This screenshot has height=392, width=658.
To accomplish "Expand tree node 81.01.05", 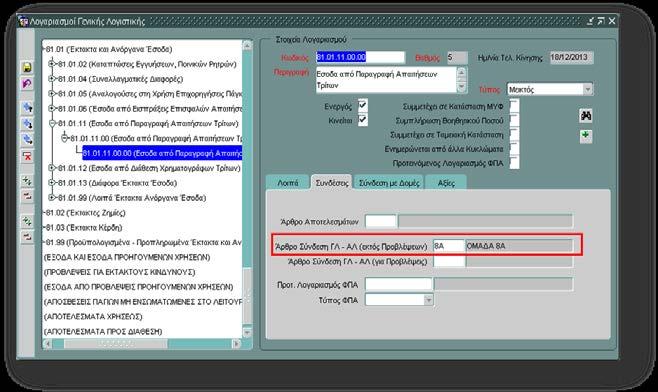I will point(52,93).
